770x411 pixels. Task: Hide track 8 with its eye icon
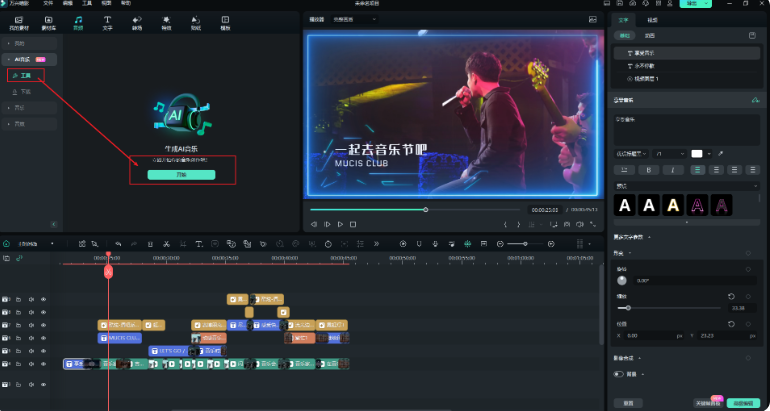(x=43, y=312)
